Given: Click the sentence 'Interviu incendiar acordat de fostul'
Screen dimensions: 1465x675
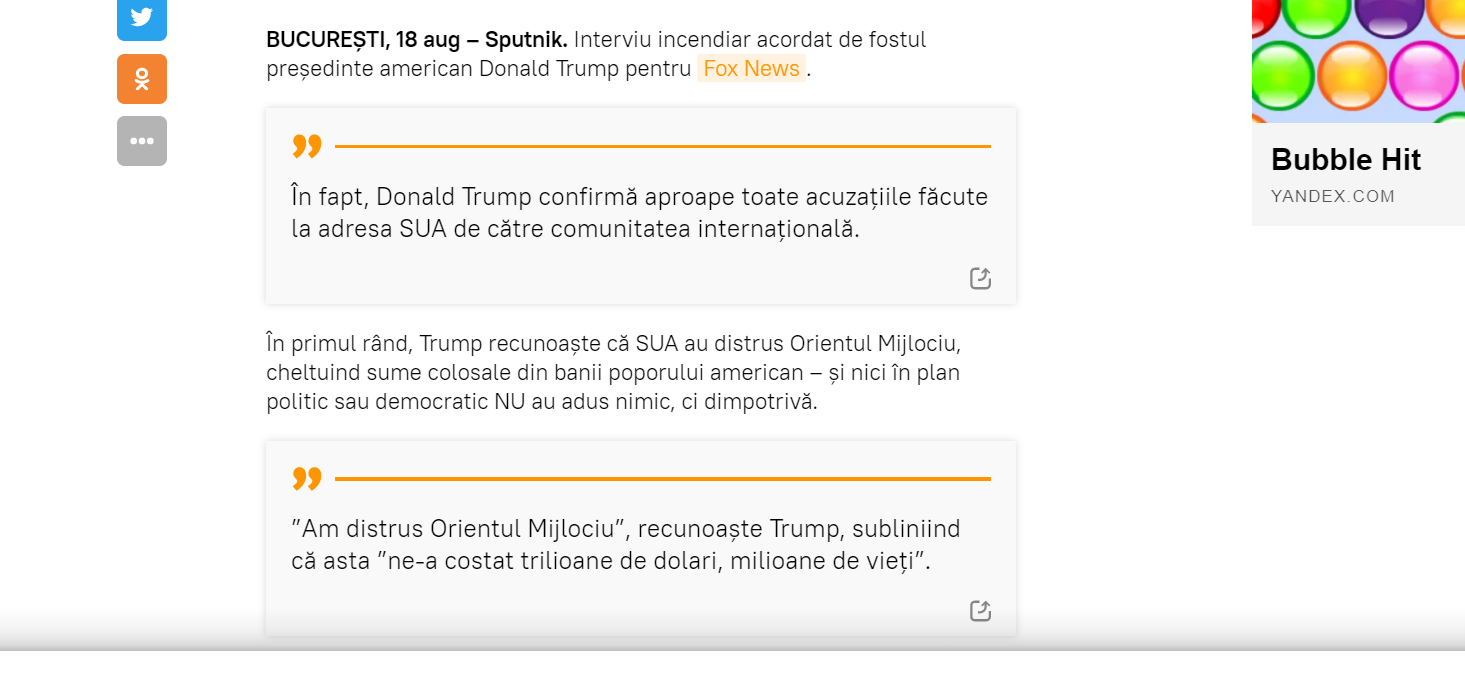Looking at the screenshot, I should coord(750,40).
